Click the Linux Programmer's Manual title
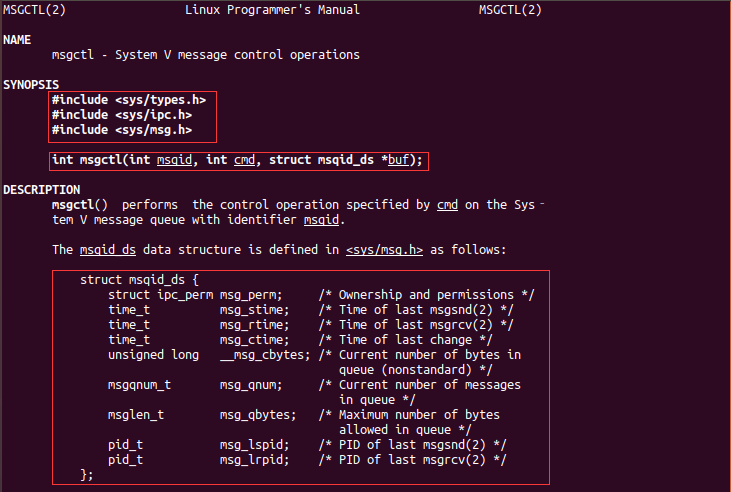The width and height of the screenshot is (731, 492). point(273,9)
